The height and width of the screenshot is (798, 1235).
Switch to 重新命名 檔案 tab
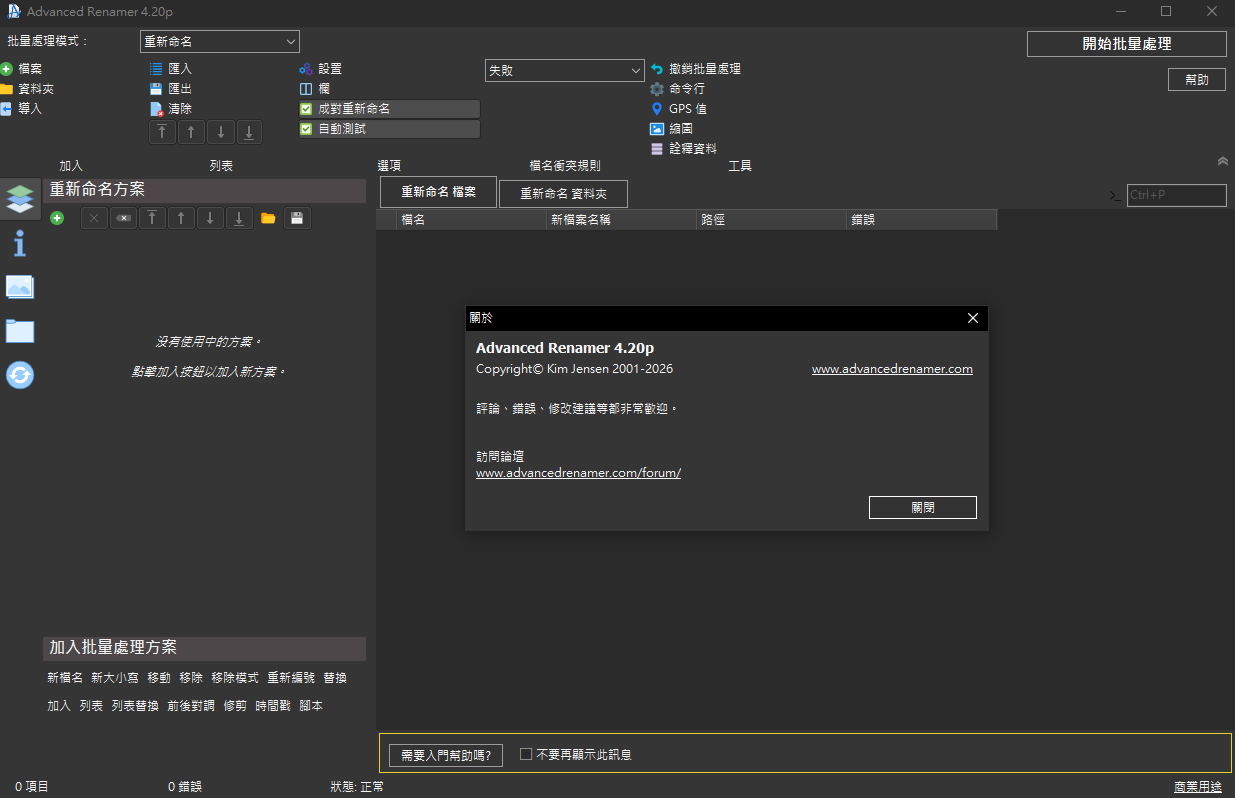(439, 192)
